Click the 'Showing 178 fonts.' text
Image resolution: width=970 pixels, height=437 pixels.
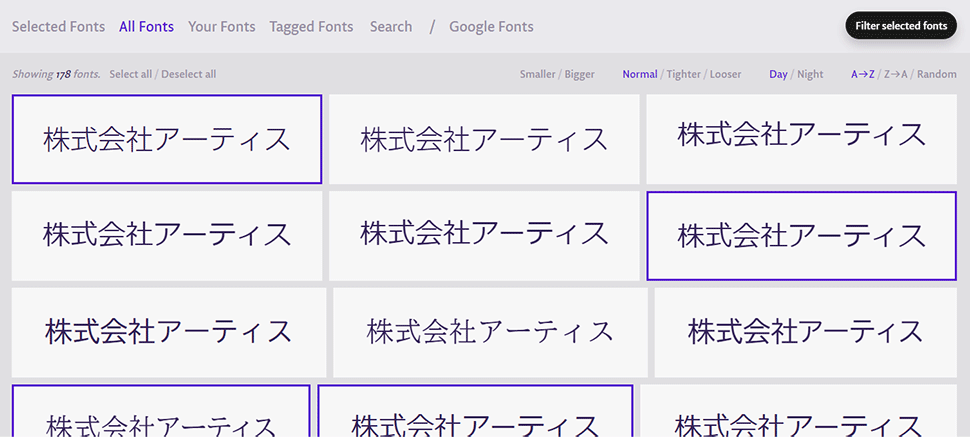click(56, 74)
